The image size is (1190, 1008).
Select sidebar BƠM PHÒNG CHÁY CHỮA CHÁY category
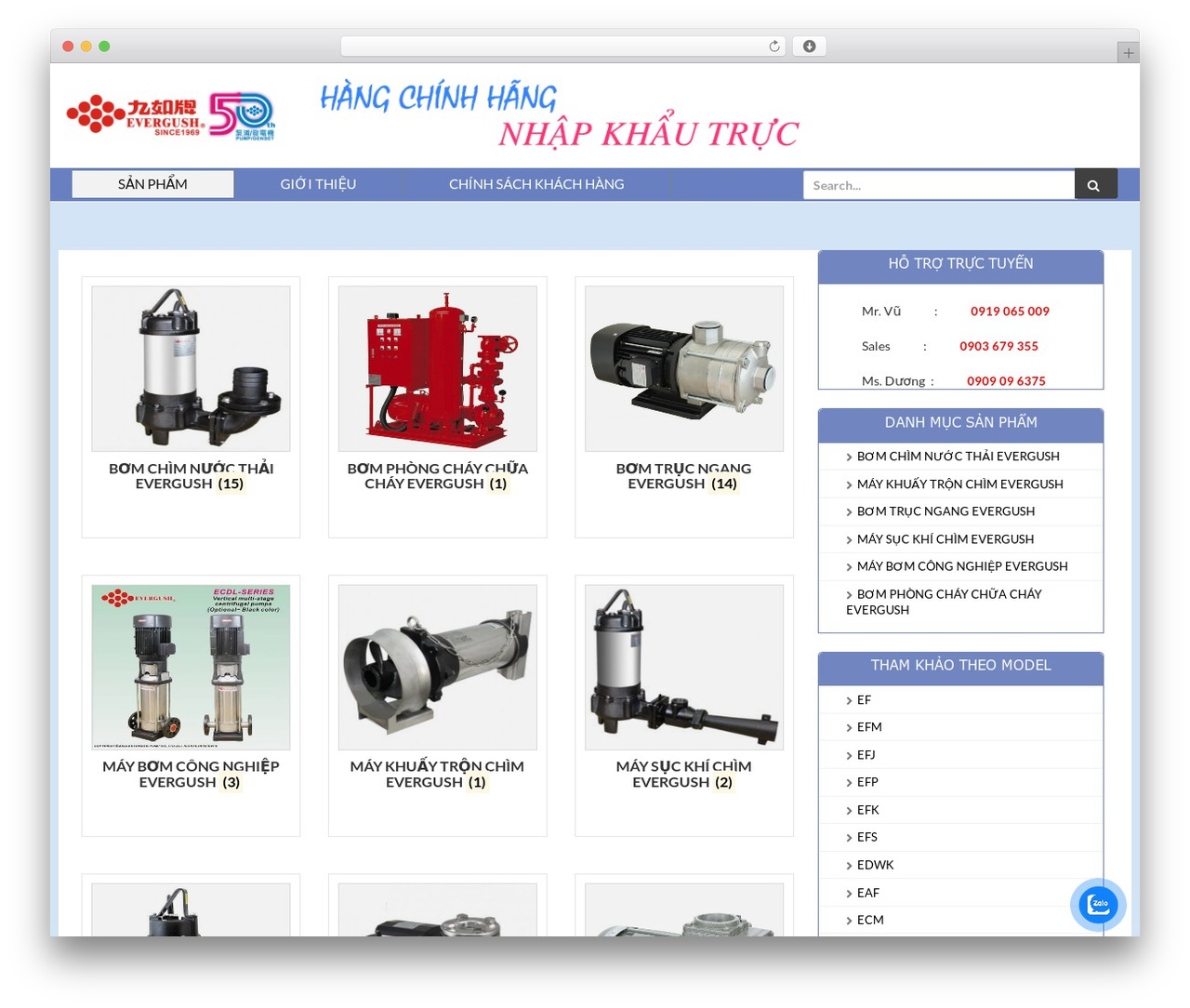(x=944, y=602)
